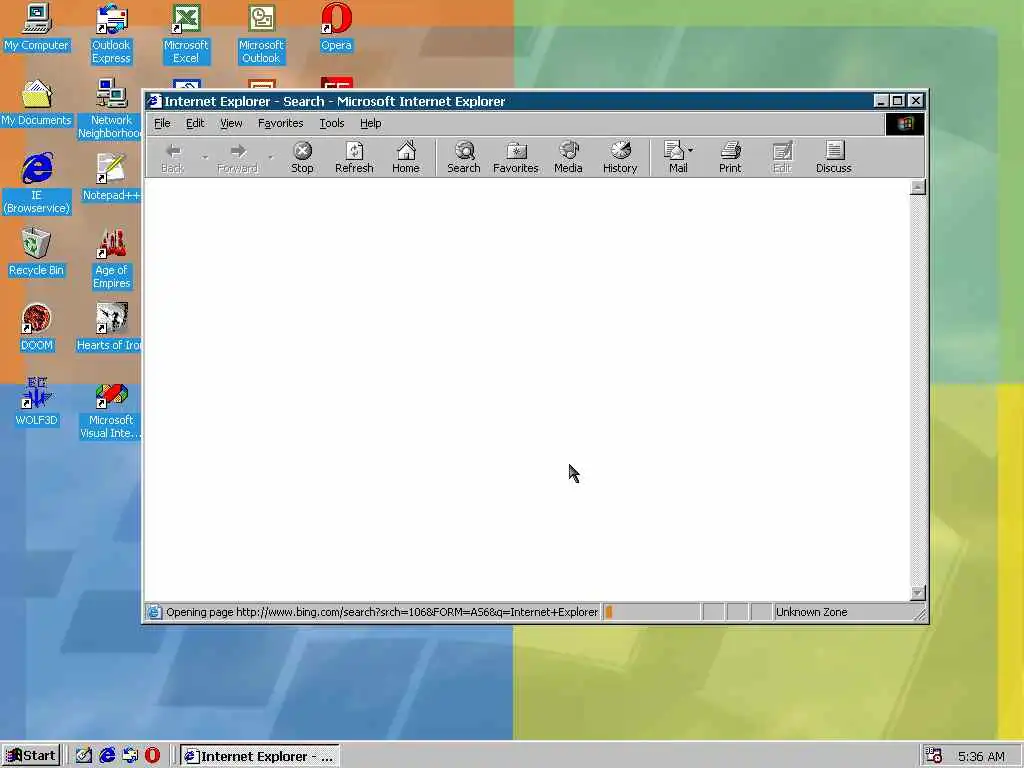Launch IE from quick launch bar
This screenshot has height=768, width=1024.
[x=107, y=756]
